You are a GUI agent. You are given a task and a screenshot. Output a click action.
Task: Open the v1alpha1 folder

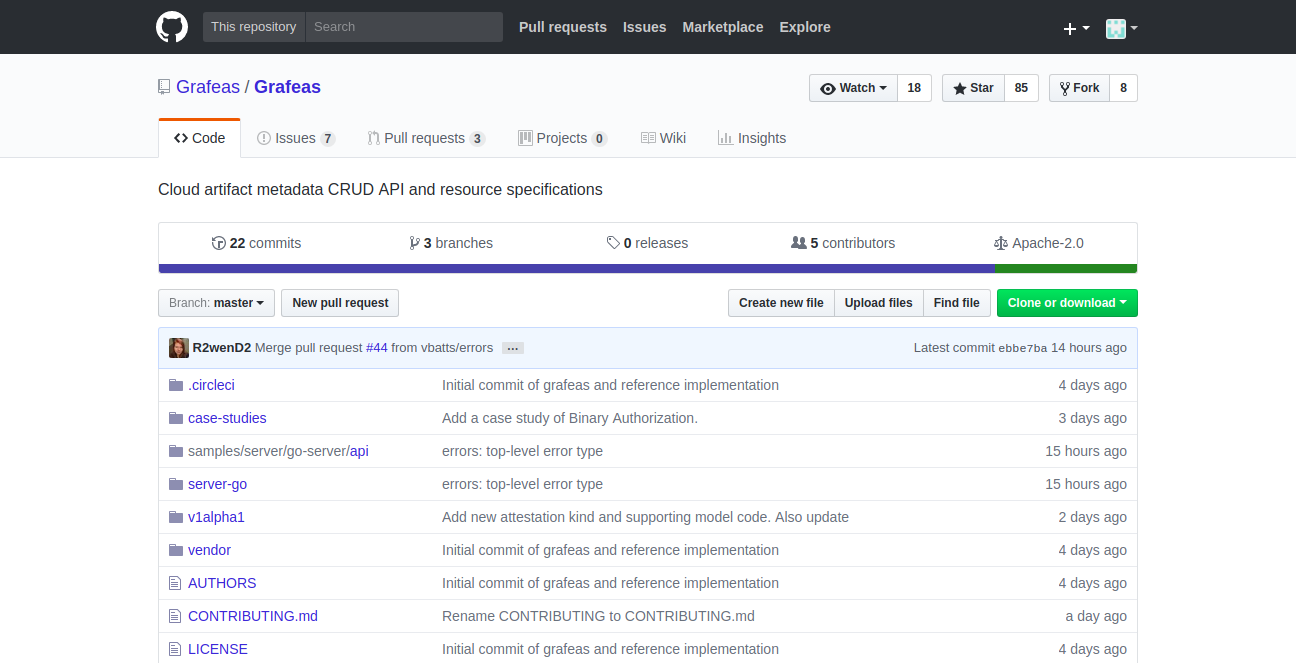pos(216,517)
